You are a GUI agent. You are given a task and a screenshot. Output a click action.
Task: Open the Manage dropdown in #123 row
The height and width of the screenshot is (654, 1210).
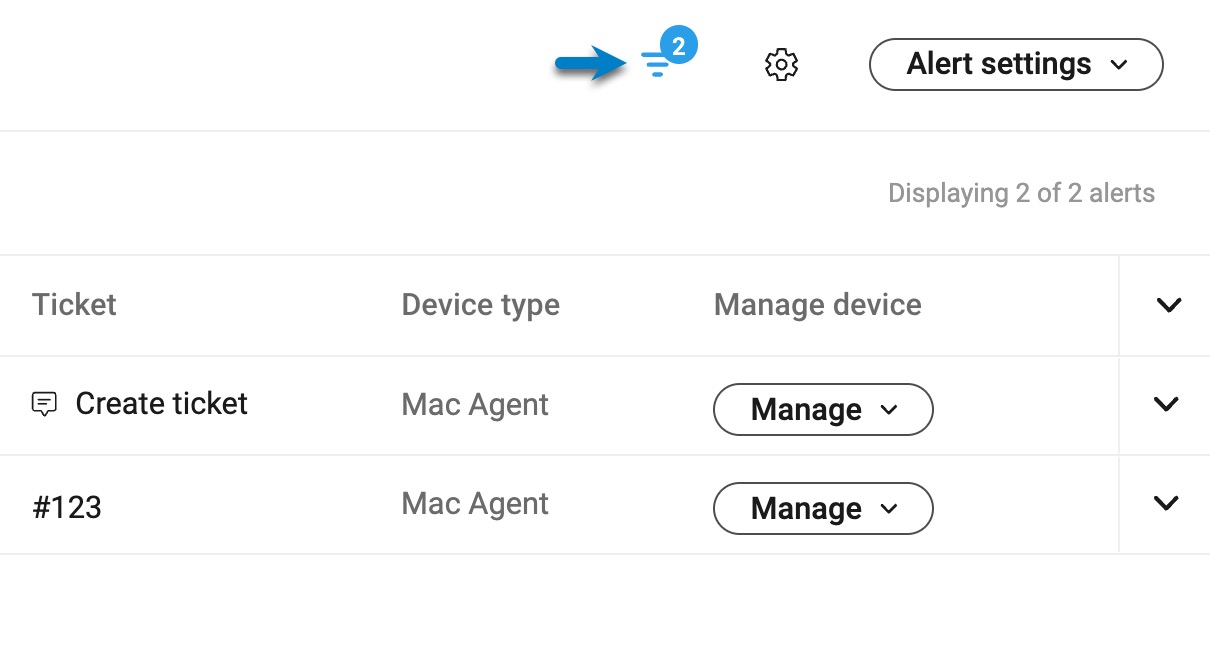click(x=822, y=509)
